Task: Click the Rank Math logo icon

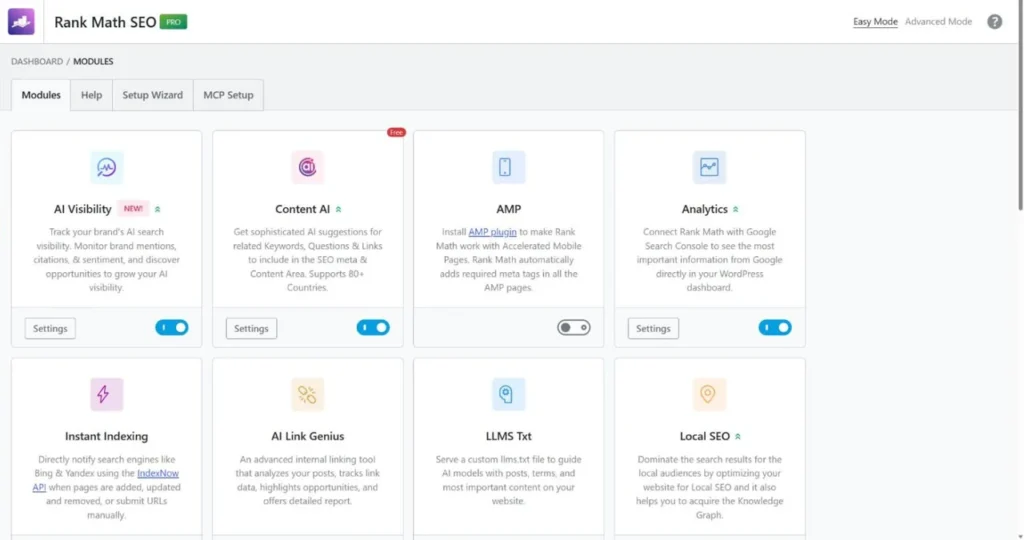Action: point(21,22)
